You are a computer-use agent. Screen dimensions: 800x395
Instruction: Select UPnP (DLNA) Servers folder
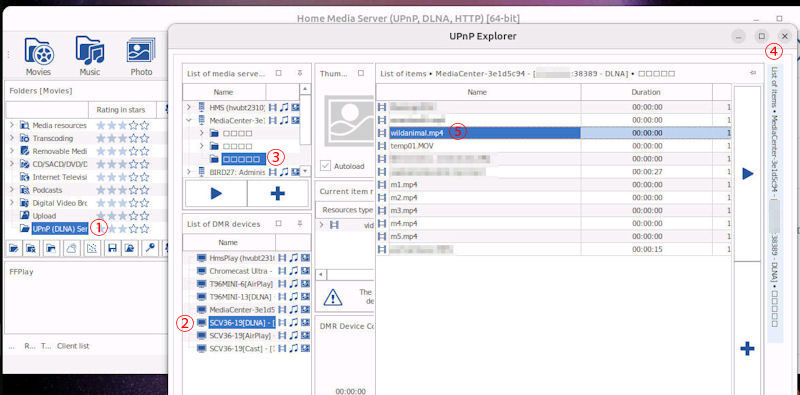click(x=60, y=229)
